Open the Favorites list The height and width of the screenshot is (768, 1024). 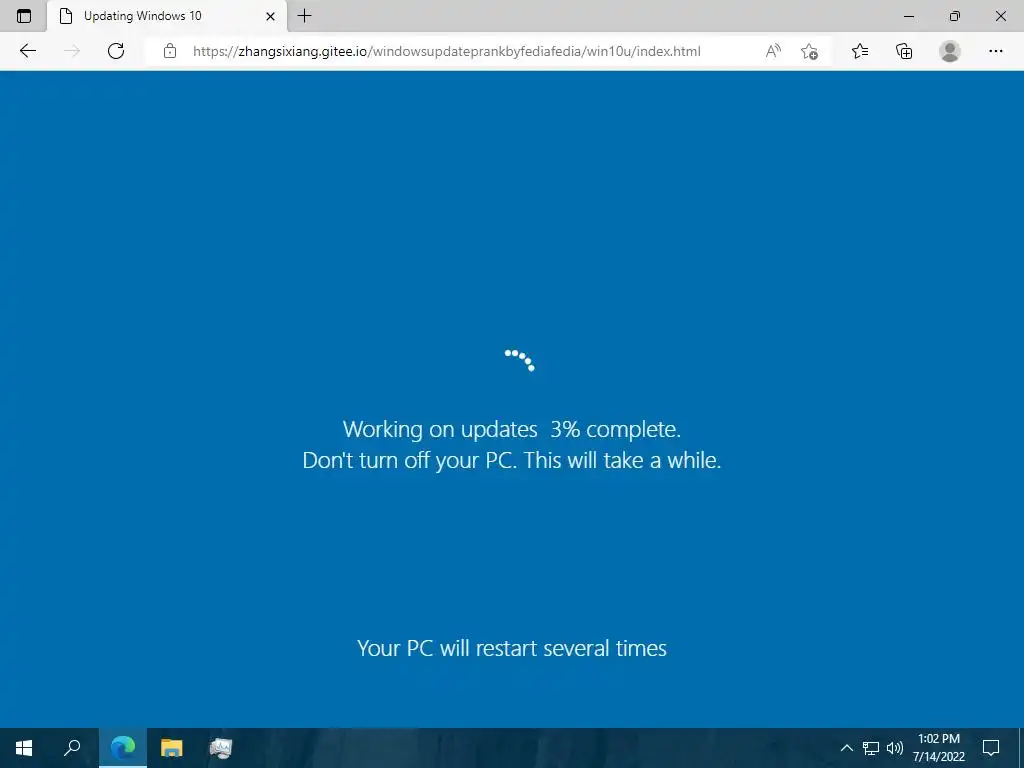[860, 51]
